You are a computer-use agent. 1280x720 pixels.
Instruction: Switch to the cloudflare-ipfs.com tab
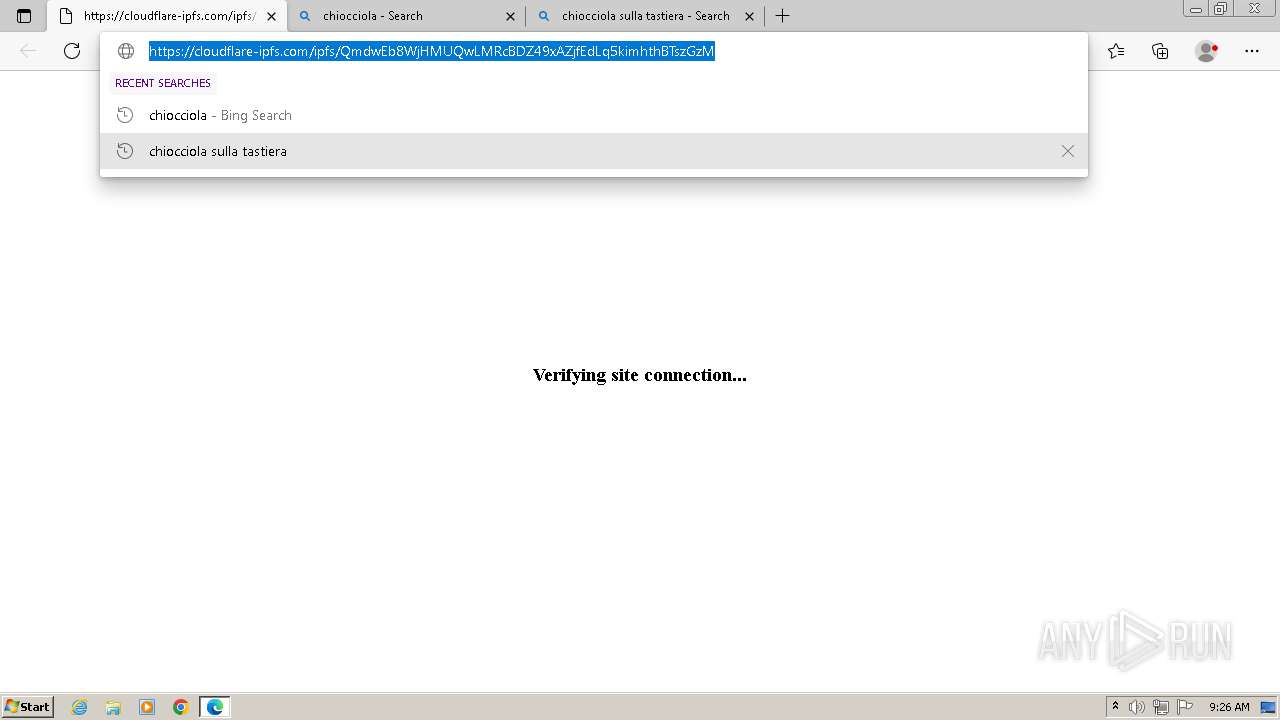[167, 16]
